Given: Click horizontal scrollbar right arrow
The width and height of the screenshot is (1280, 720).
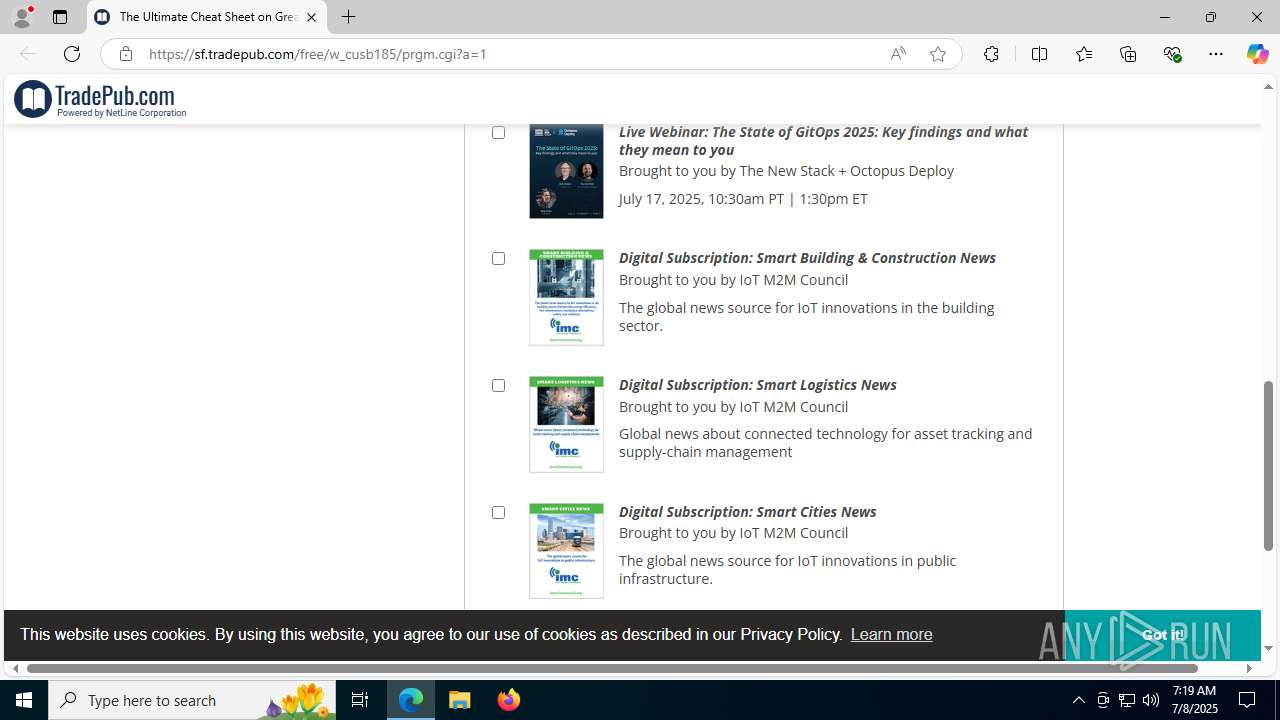Looking at the screenshot, I should (1249, 668).
